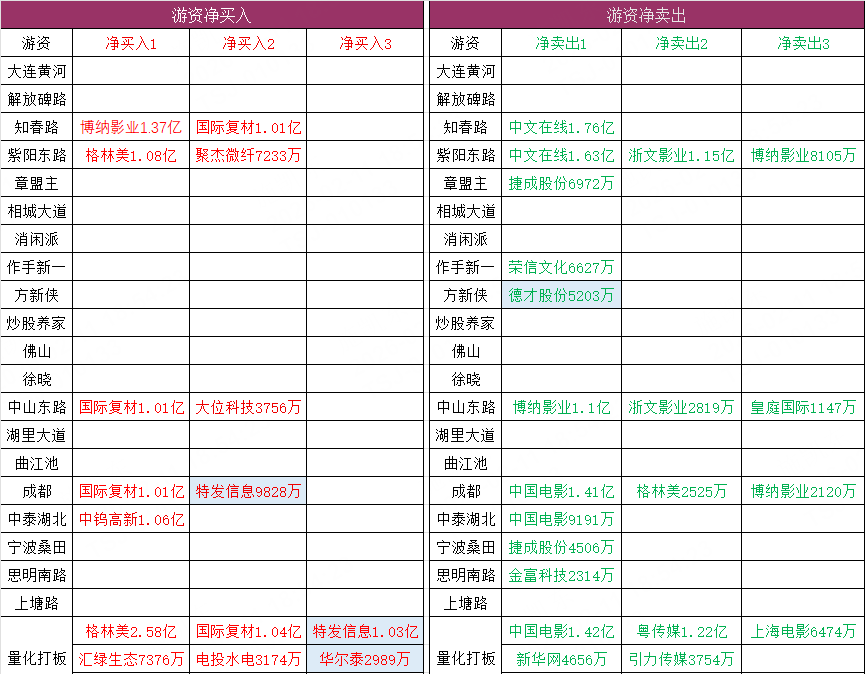This screenshot has height=674, width=866.
Task: Click cell 博纳影业1.1亿
Action: [561, 407]
